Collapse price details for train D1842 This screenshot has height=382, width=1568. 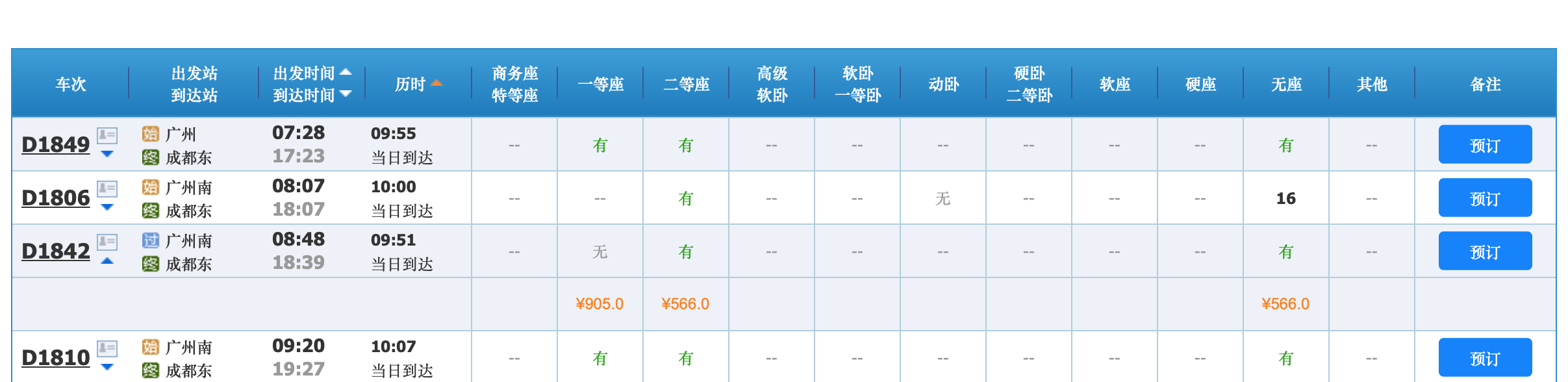click(107, 261)
